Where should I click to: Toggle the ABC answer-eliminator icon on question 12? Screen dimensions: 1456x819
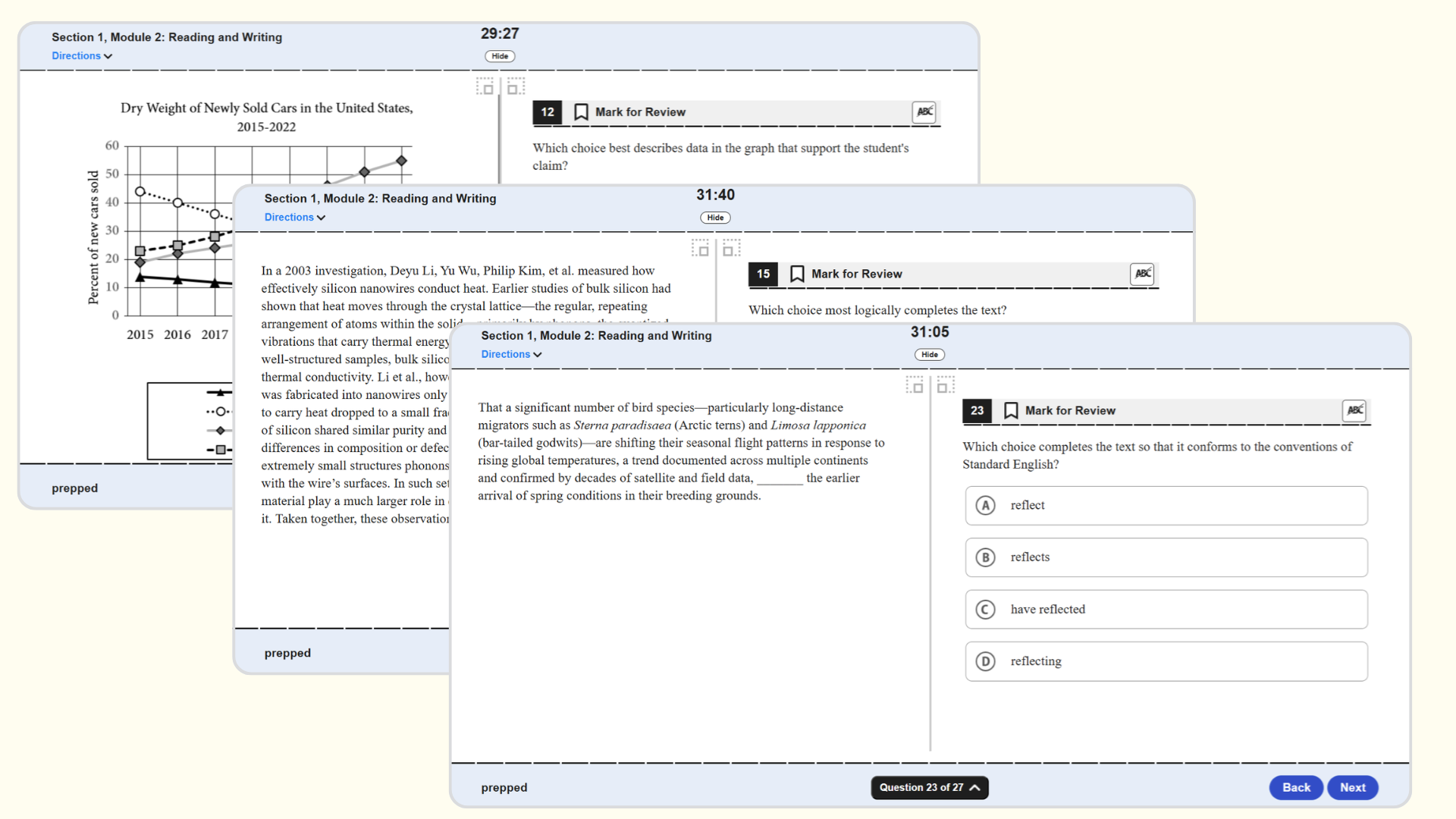924,112
